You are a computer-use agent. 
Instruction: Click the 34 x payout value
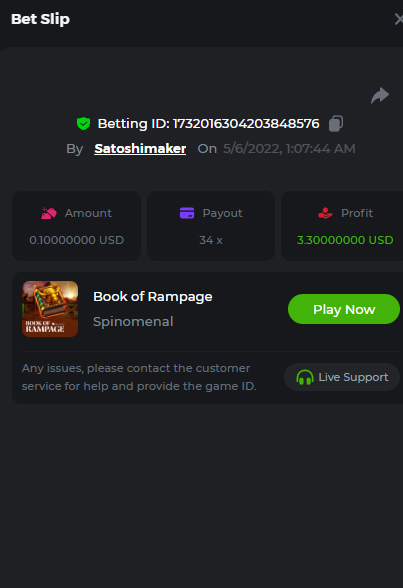pos(211,240)
